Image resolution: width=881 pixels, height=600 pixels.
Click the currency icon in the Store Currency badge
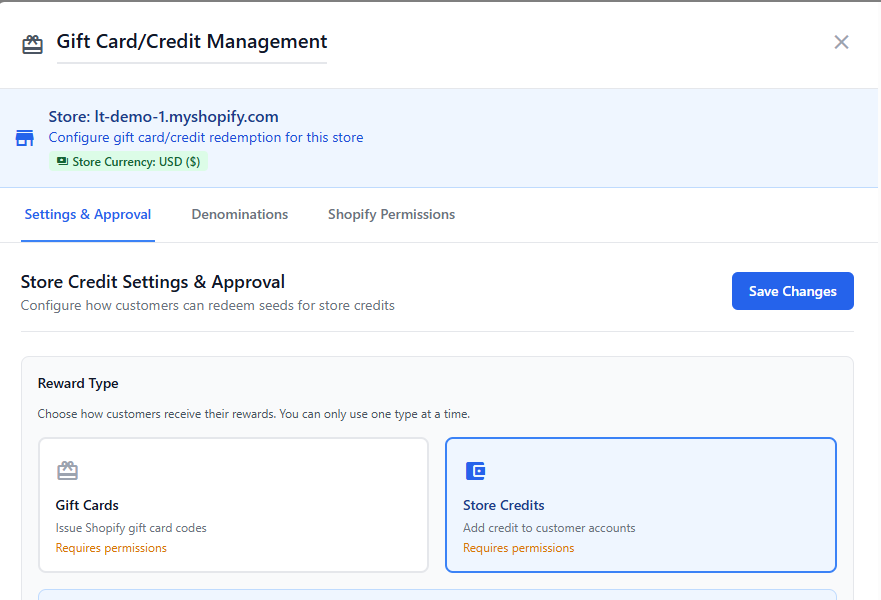(62, 161)
